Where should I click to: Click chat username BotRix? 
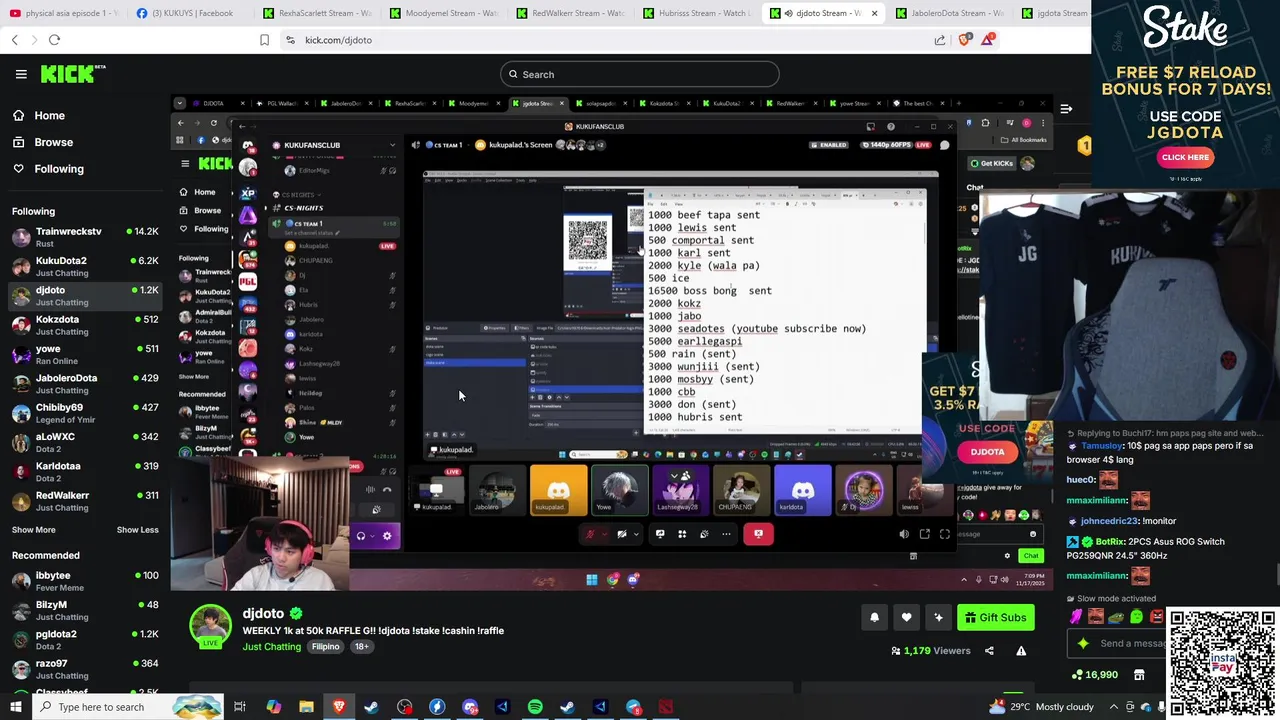pyautogui.click(x=1110, y=542)
